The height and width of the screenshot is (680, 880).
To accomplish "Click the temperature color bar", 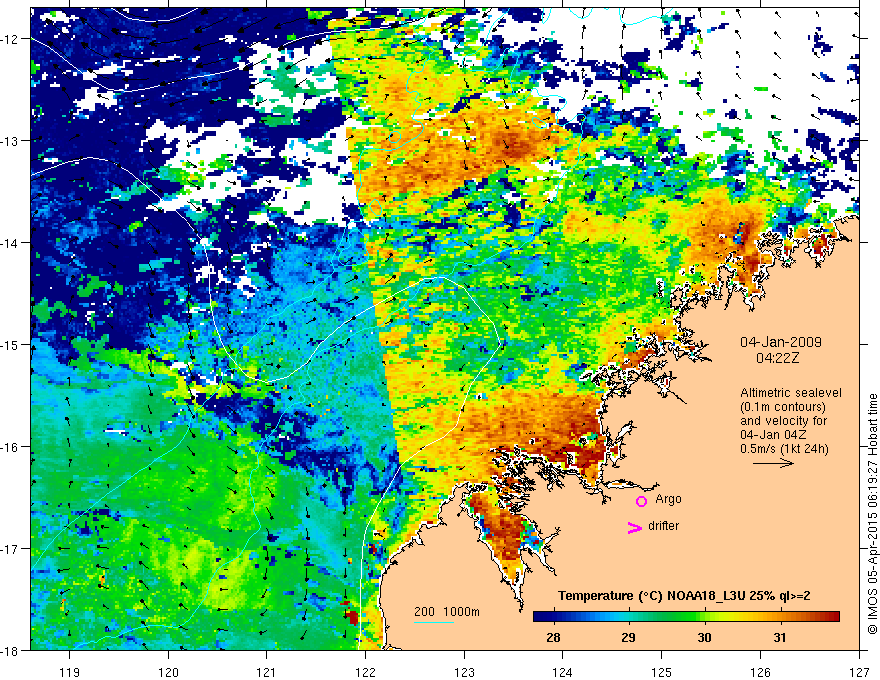I will tap(686, 616).
